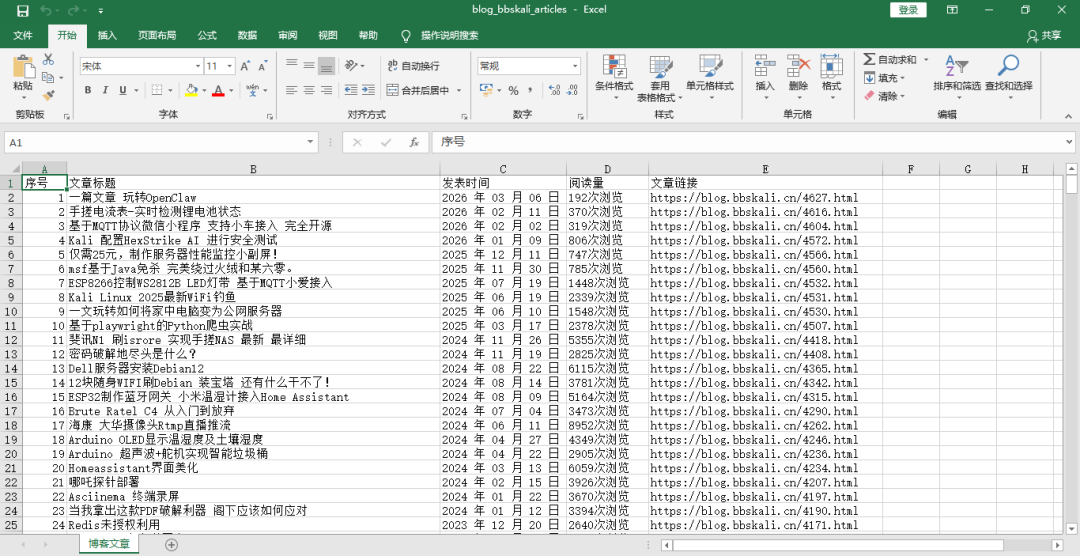Click the 登录 sign-in button
The width and height of the screenshot is (1080, 556).
coord(908,10)
